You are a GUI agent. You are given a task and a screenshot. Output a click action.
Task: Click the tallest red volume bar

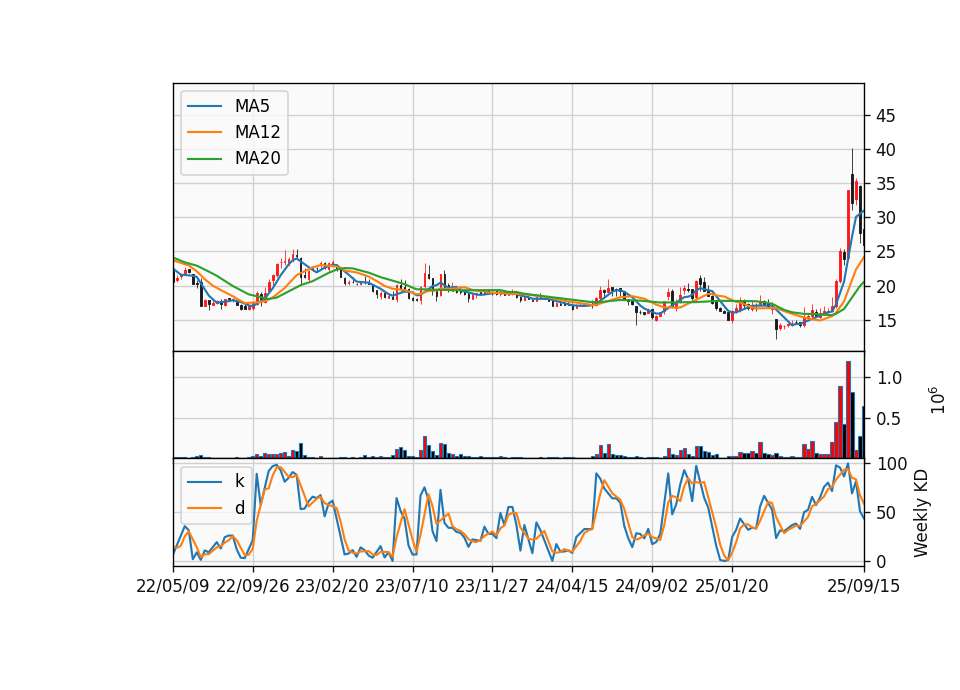coord(849,410)
